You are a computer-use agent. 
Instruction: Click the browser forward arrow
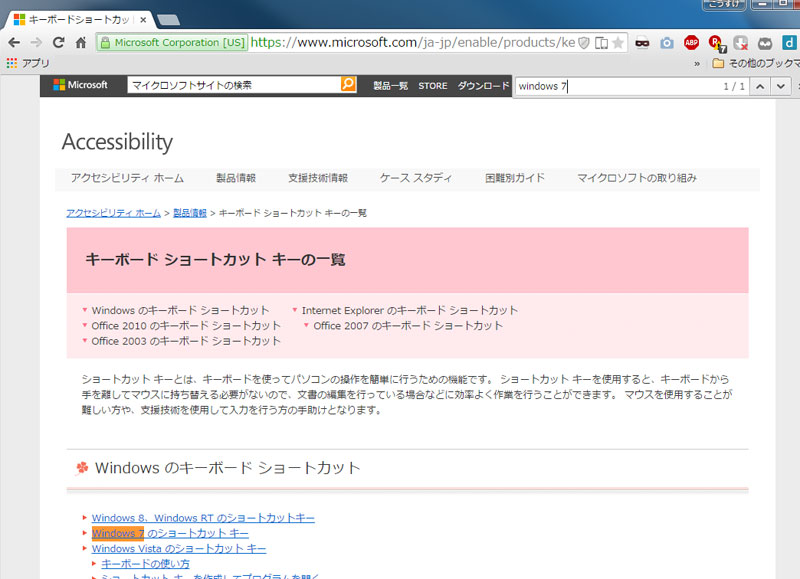(36, 43)
